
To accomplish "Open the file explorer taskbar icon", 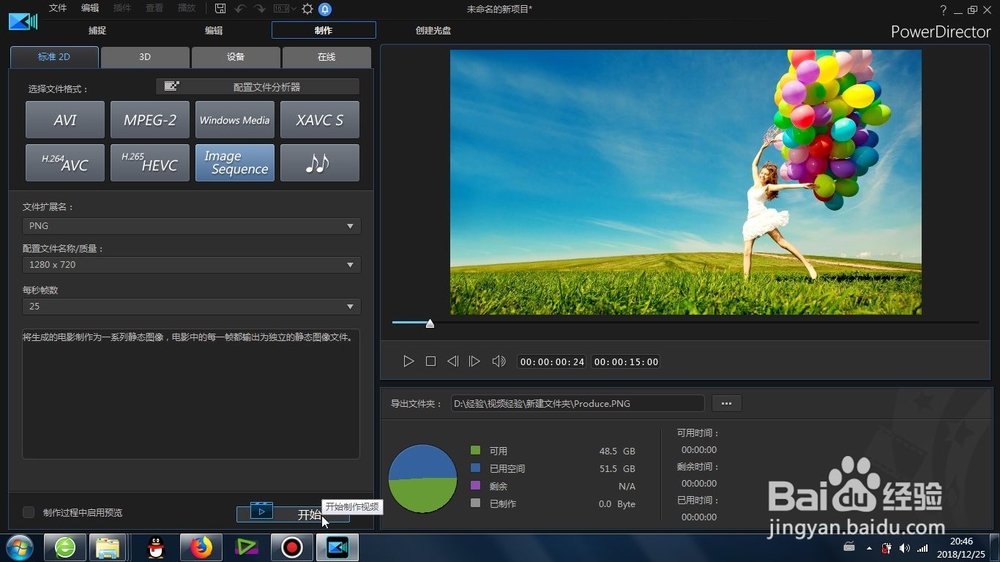I will 108,547.
